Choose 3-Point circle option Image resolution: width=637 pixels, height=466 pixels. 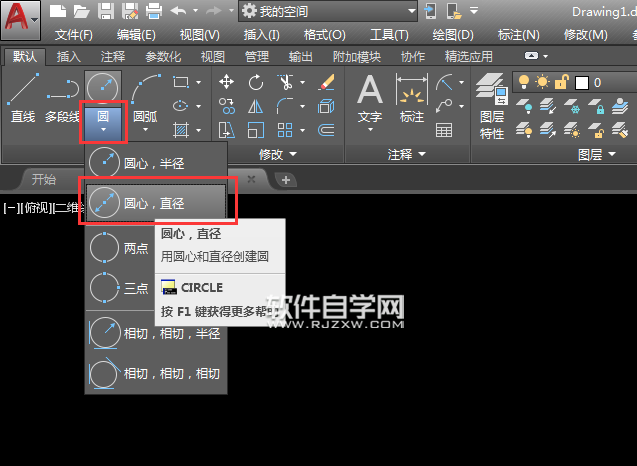(120, 287)
